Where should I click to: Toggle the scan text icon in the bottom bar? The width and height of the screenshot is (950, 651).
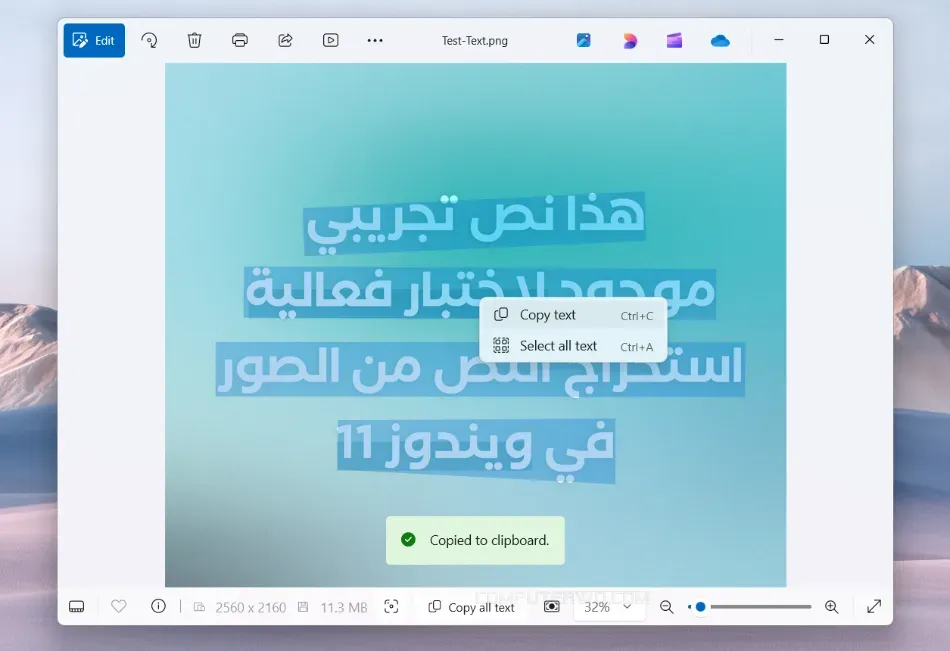[x=391, y=607]
